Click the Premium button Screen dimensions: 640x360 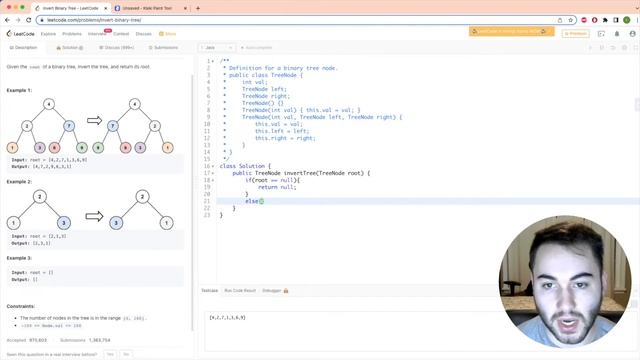click(576, 33)
